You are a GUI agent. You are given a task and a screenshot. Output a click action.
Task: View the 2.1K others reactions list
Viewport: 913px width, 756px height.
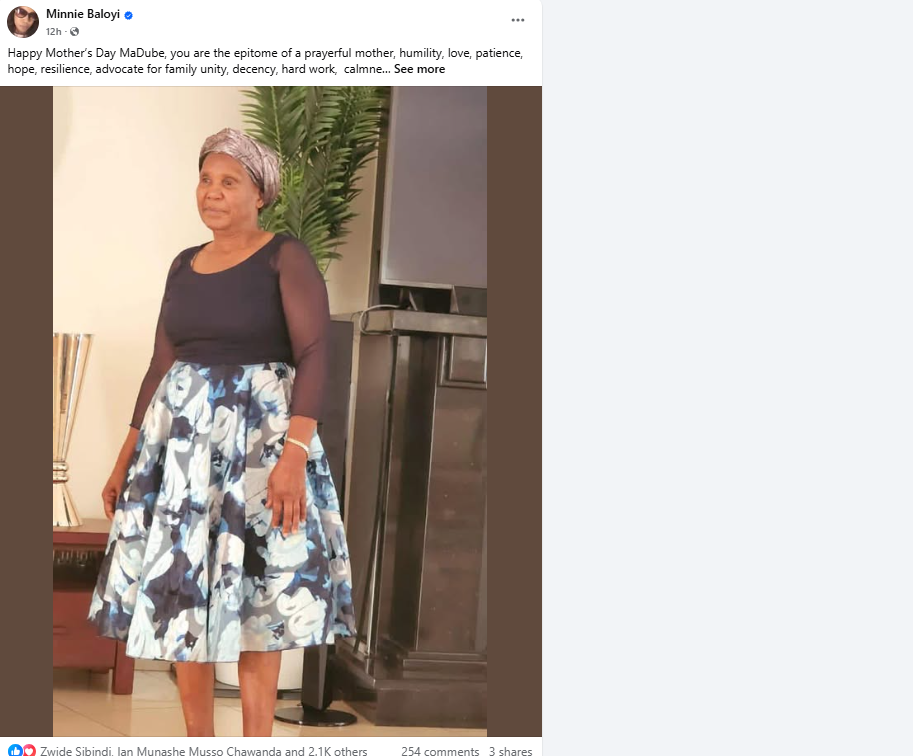[338, 751]
